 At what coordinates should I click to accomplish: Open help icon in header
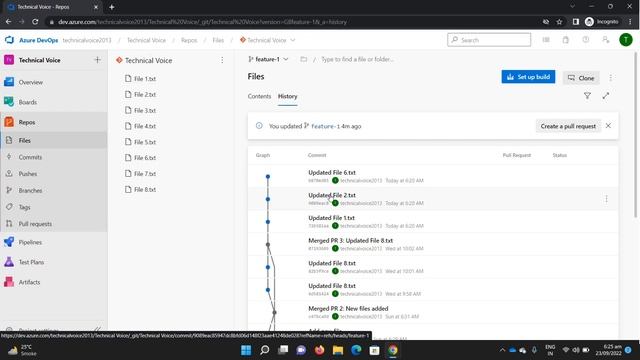586,40
